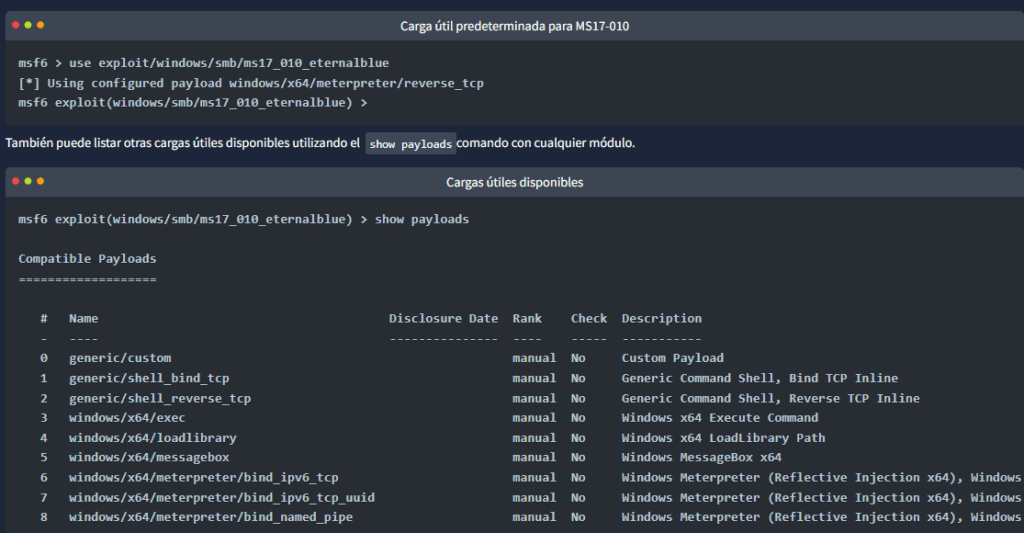This screenshot has width=1024, height=533.
Task: Click red dot in MS17-010 terminal title bar
Action: point(16,25)
